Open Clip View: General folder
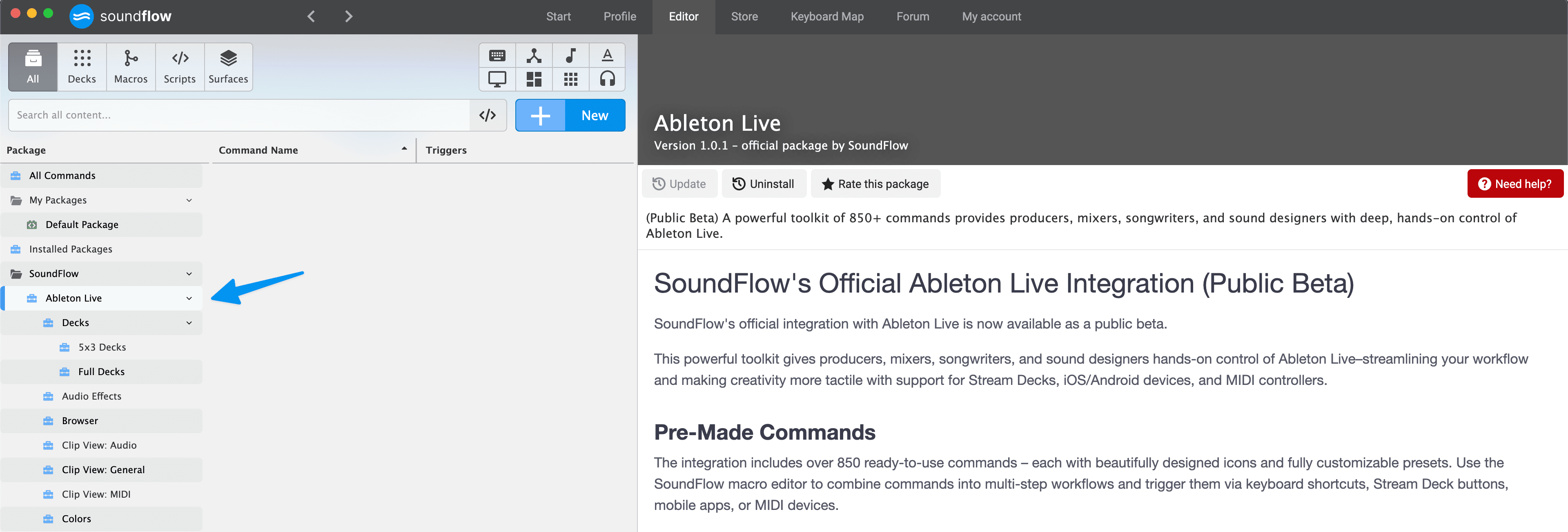Screen dimensions: 1568x532 101,470
